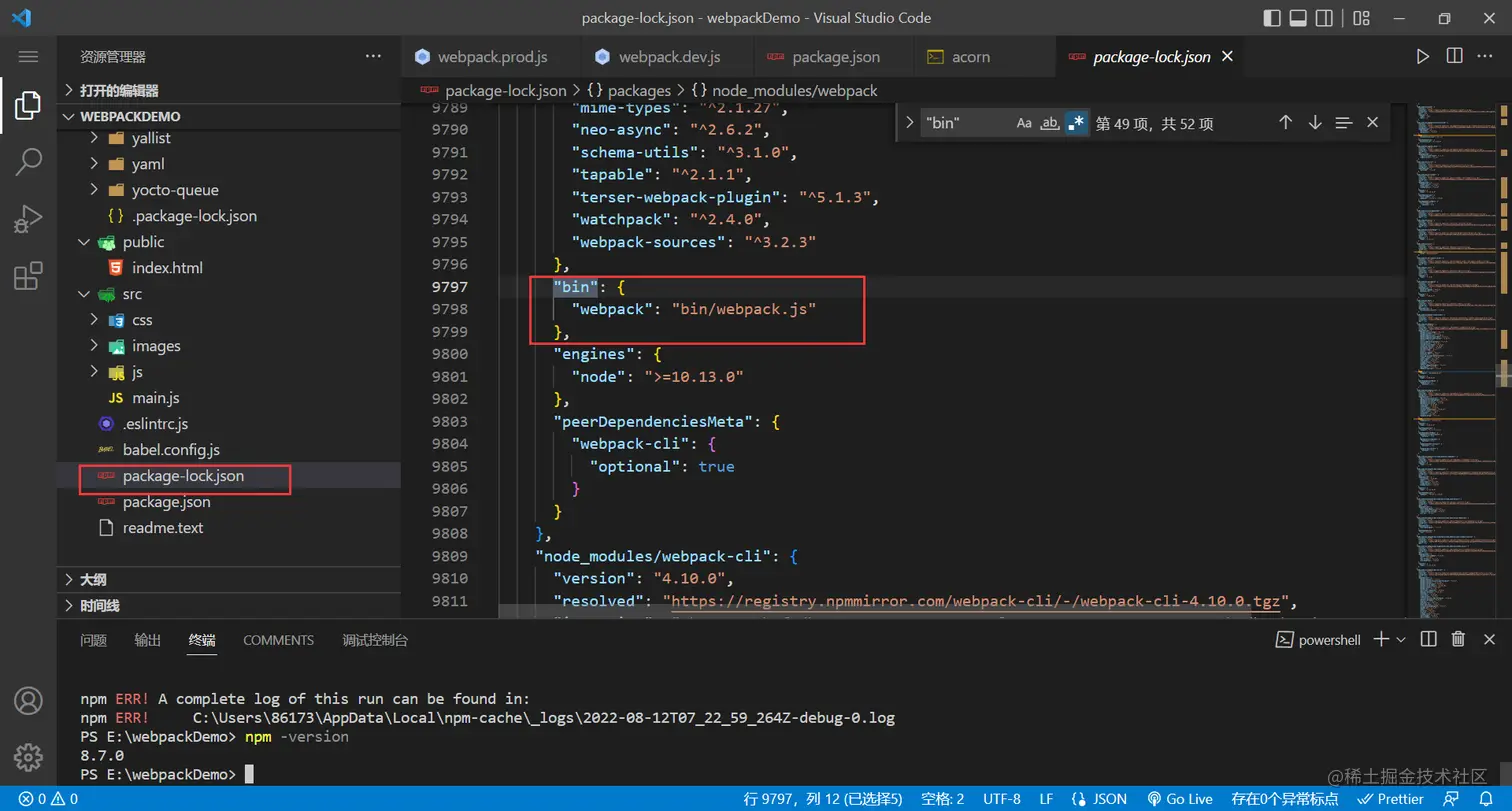Go to previous search match

(x=1285, y=122)
